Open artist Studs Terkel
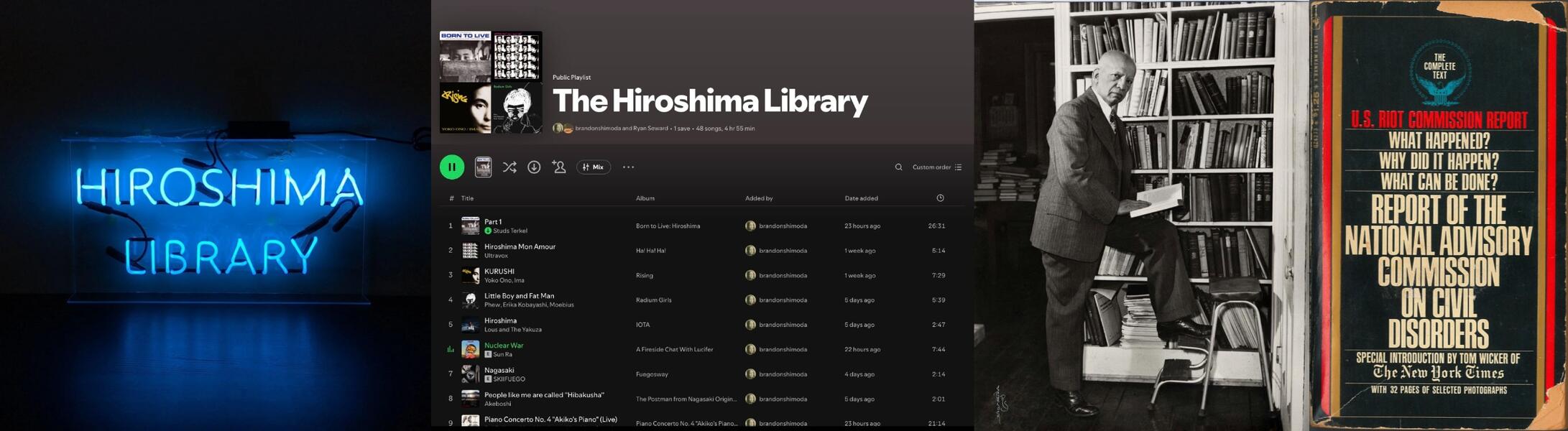The height and width of the screenshot is (431, 1568). [x=510, y=231]
